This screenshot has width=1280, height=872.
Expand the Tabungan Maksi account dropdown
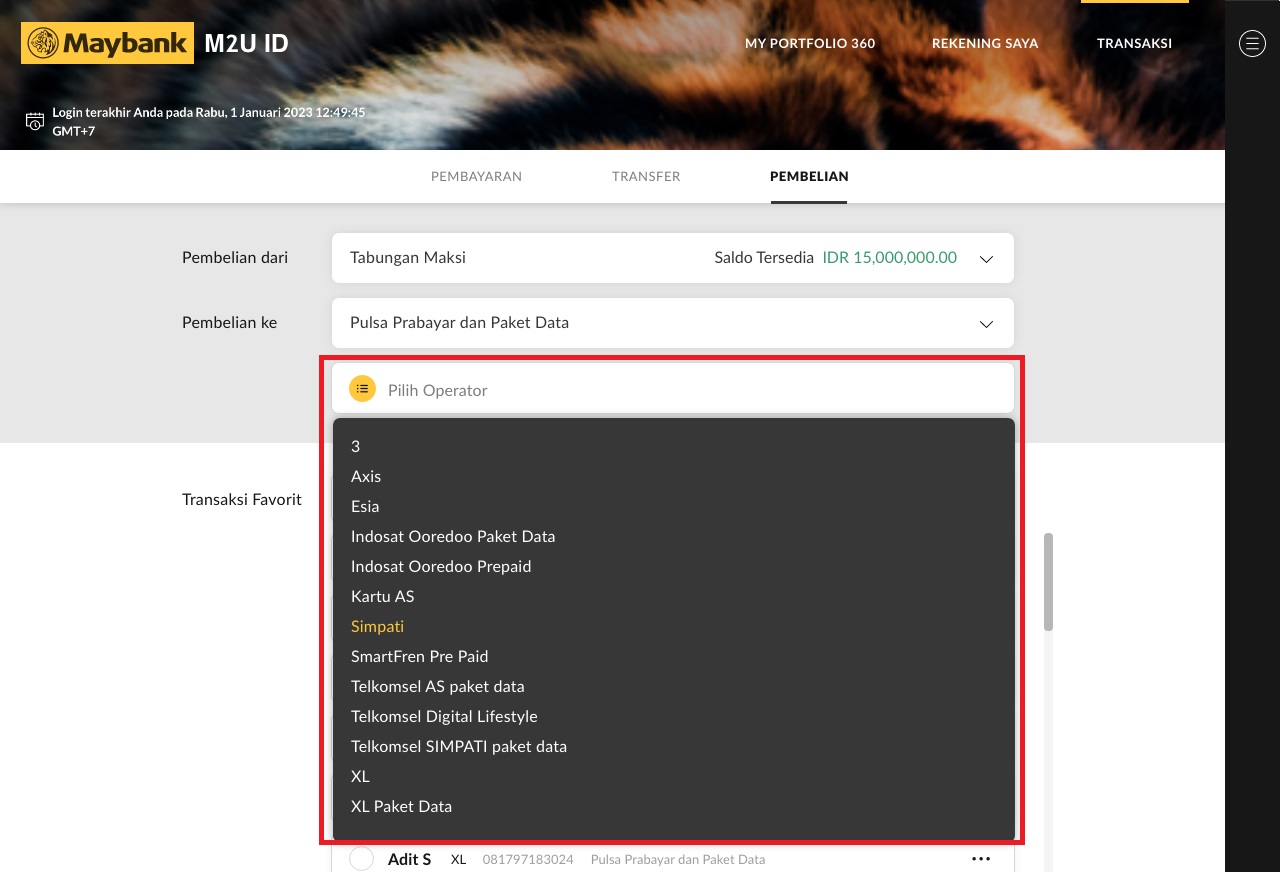coord(673,258)
